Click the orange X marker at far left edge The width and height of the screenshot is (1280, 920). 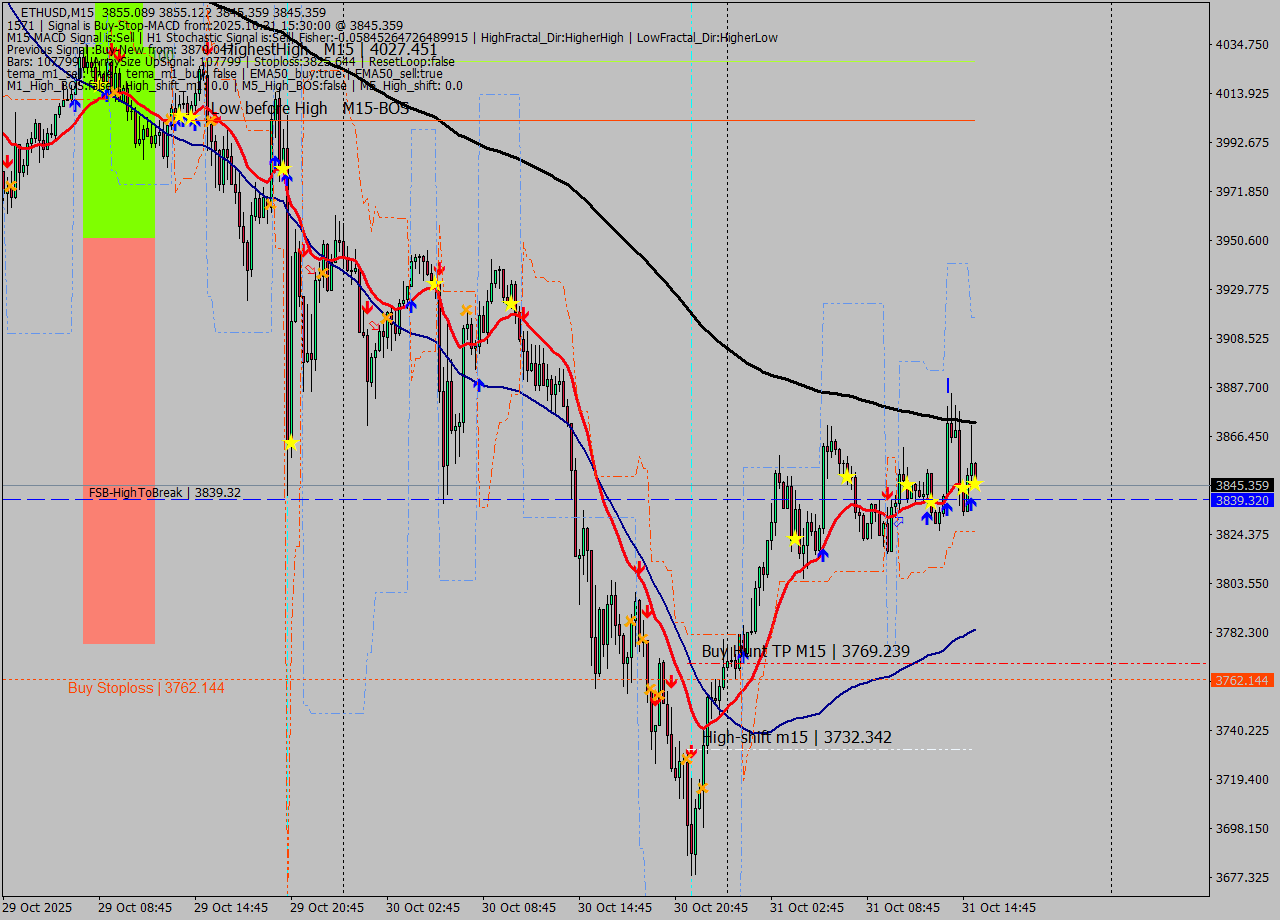11,186
